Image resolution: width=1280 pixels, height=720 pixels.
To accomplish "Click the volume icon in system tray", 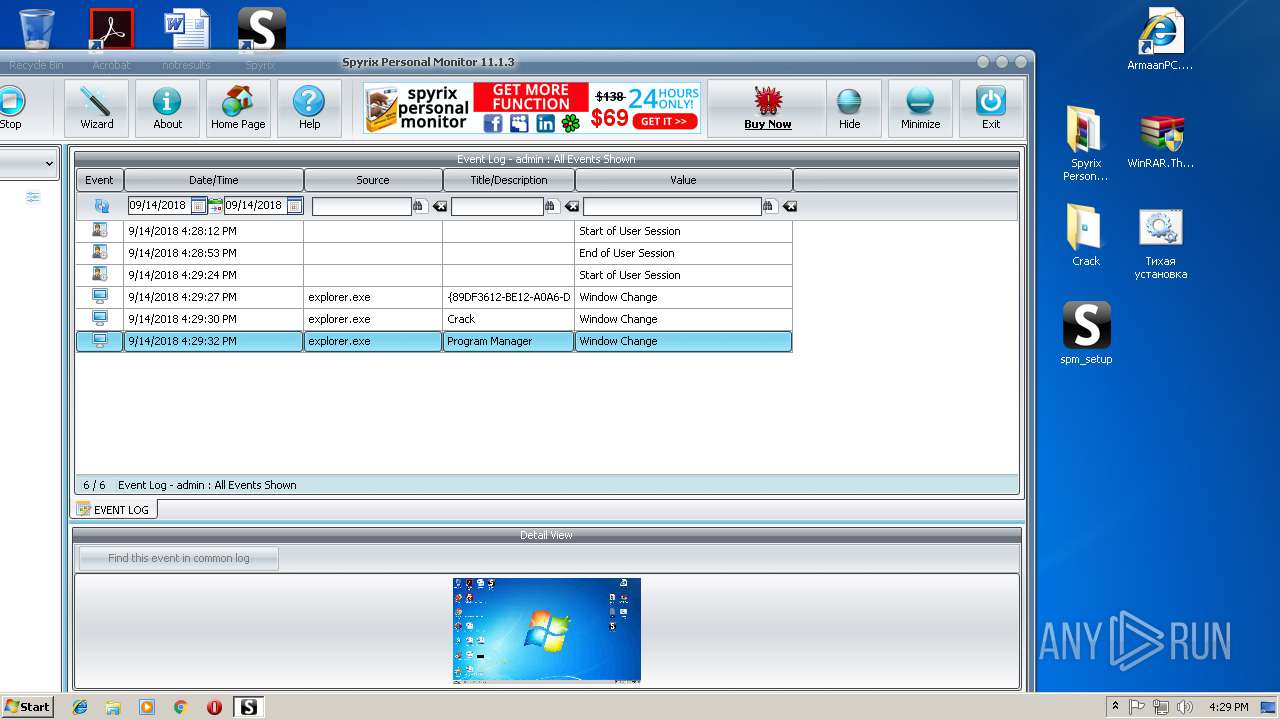I will coord(1184,707).
